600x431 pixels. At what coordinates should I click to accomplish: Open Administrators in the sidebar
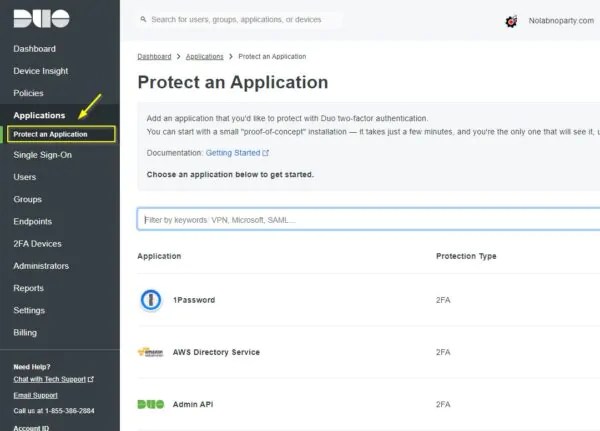coord(41,266)
